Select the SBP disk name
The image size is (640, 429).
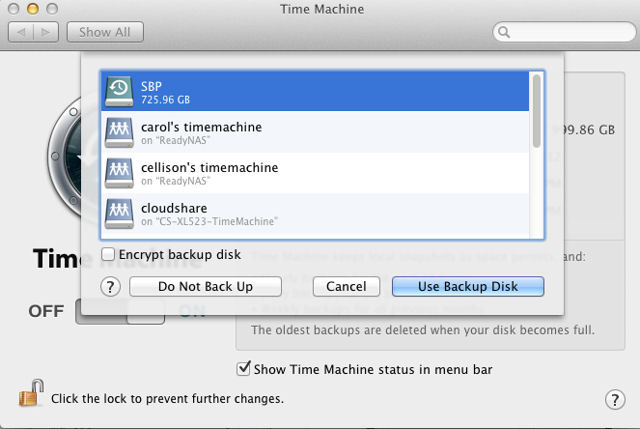click(151, 86)
